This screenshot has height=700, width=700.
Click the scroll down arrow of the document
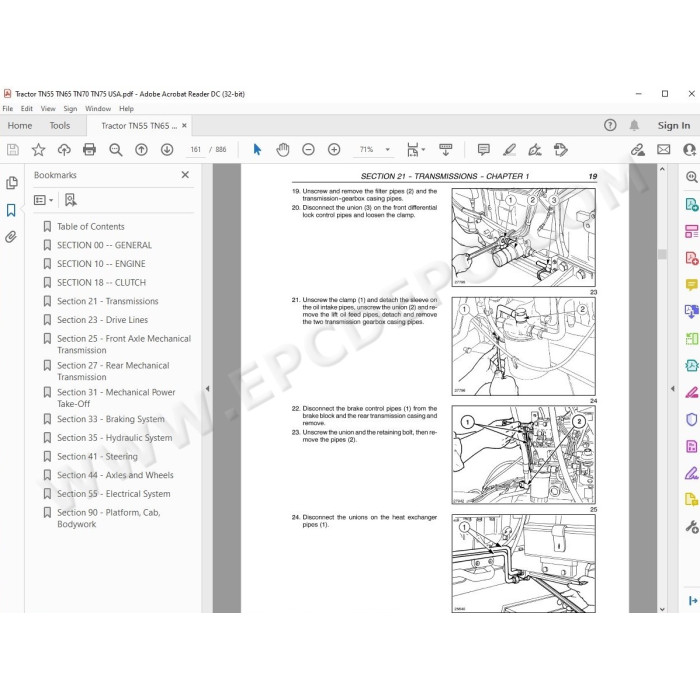click(662, 609)
